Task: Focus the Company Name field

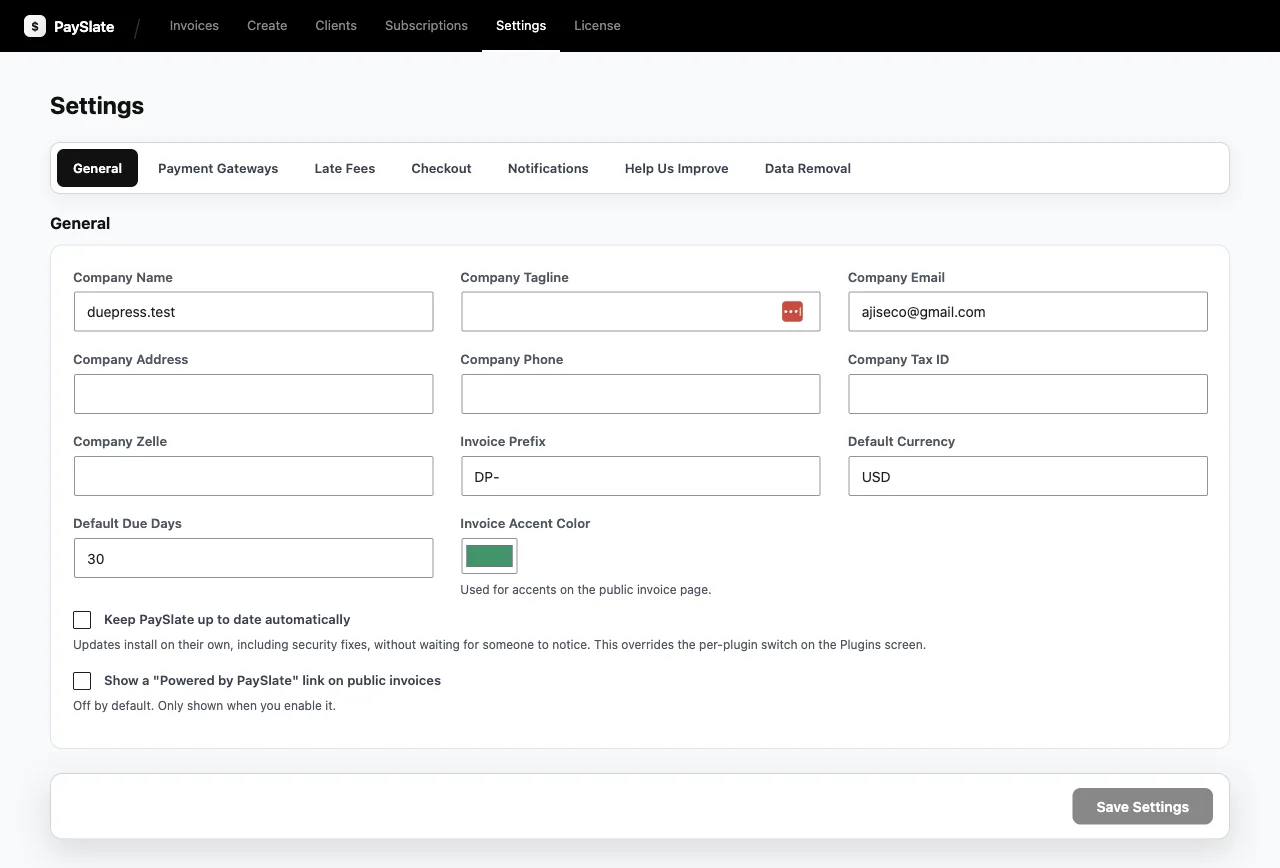Action: click(x=253, y=312)
